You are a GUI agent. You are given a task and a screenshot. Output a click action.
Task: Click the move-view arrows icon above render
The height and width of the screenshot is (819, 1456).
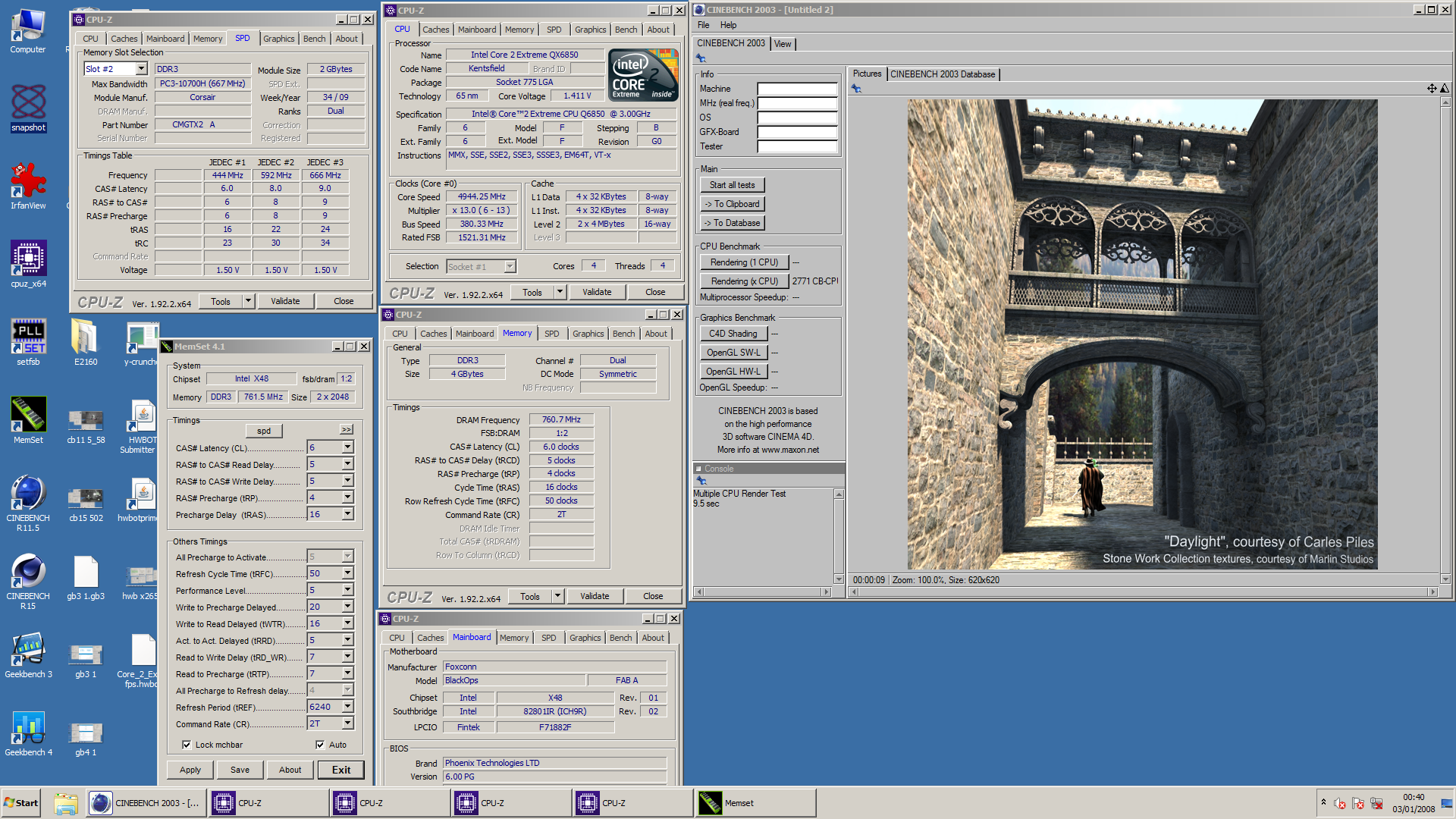pyautogui.click(x=1432, y=89)
